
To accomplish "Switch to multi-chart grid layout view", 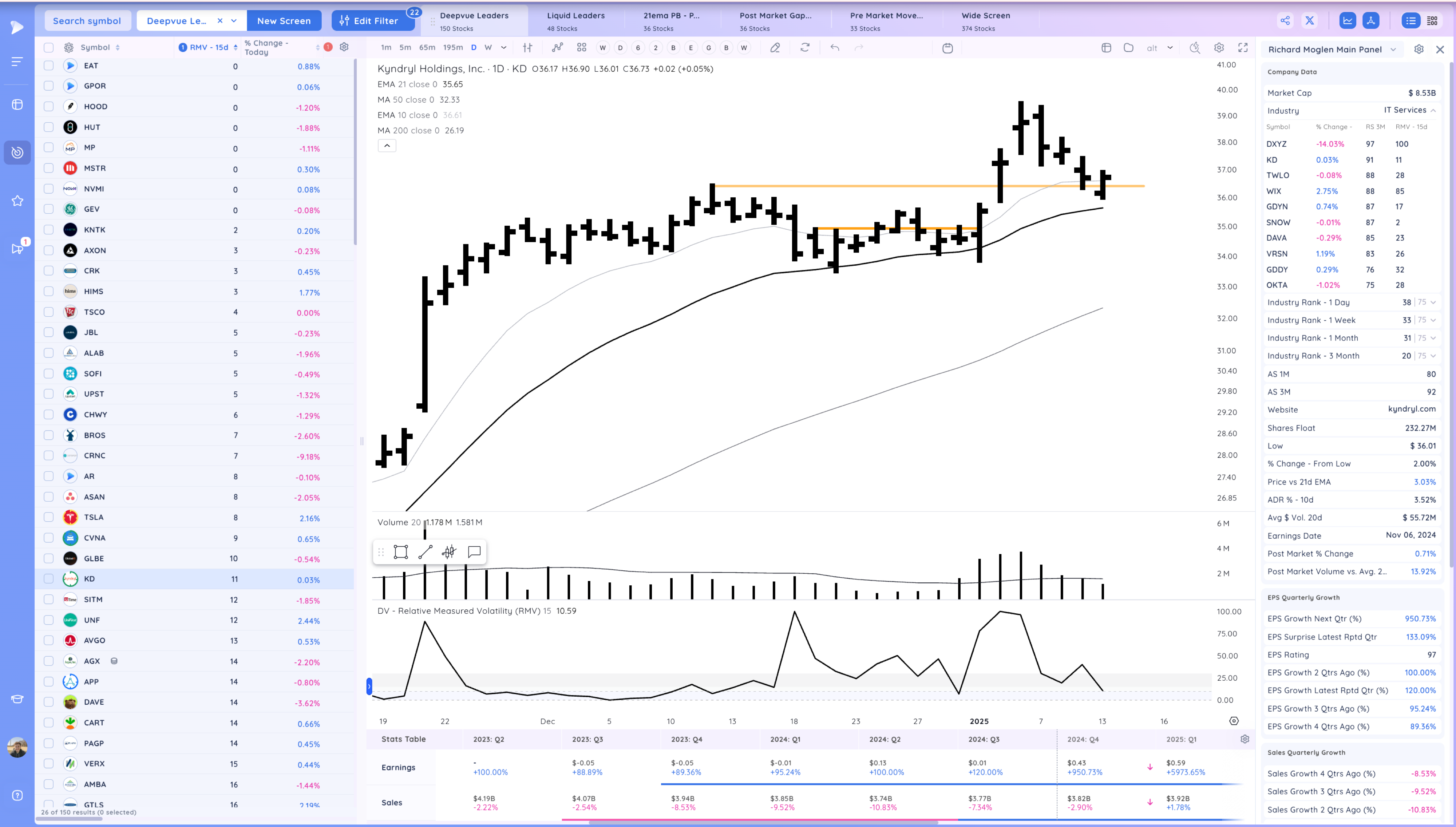I will coord(1432,20).
